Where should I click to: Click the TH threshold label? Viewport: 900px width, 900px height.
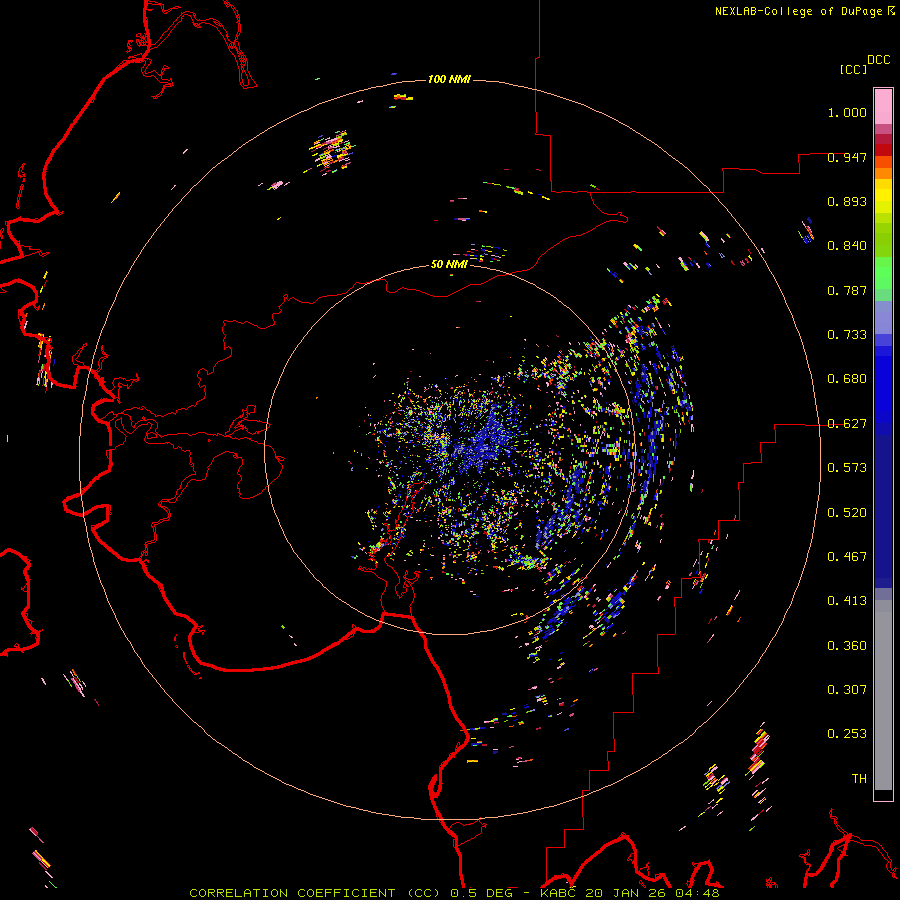(x=859, y=779)
